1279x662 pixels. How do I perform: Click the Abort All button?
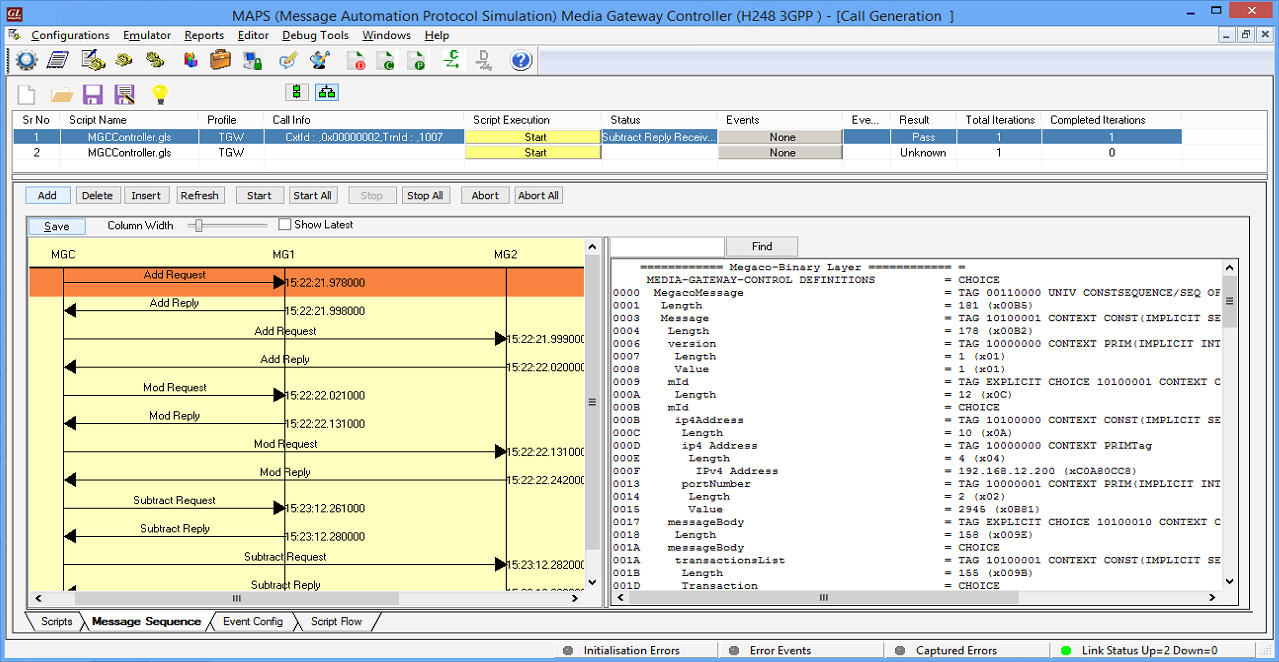[538, 195]
